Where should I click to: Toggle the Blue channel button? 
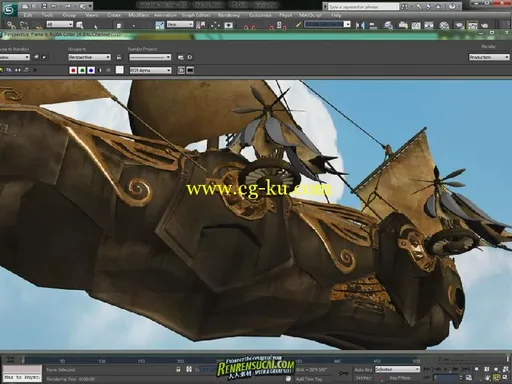point(91,70)
